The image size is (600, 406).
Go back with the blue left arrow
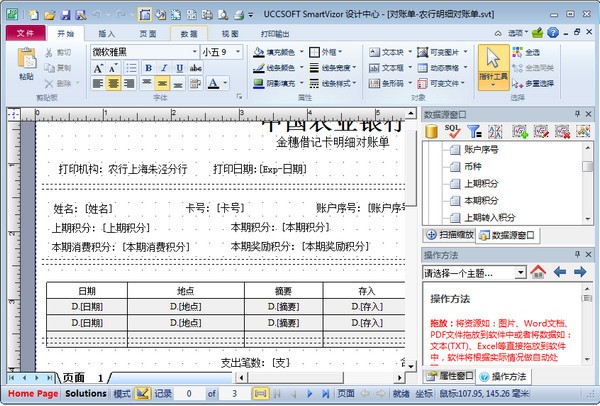pyautogui.click(x=559, y=272)
